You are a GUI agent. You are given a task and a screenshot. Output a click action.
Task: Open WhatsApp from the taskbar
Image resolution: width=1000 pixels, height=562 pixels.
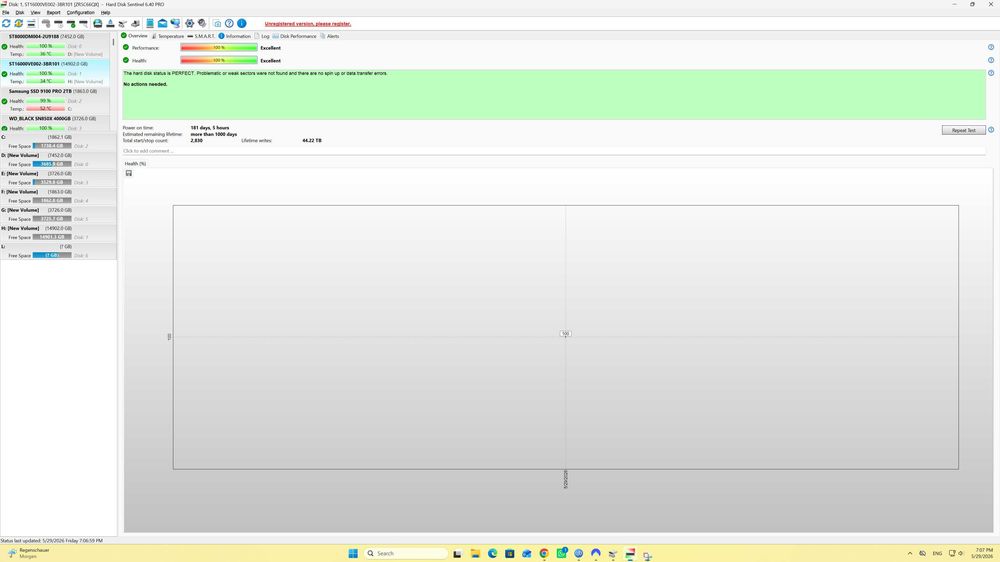[x=561, y=553]
